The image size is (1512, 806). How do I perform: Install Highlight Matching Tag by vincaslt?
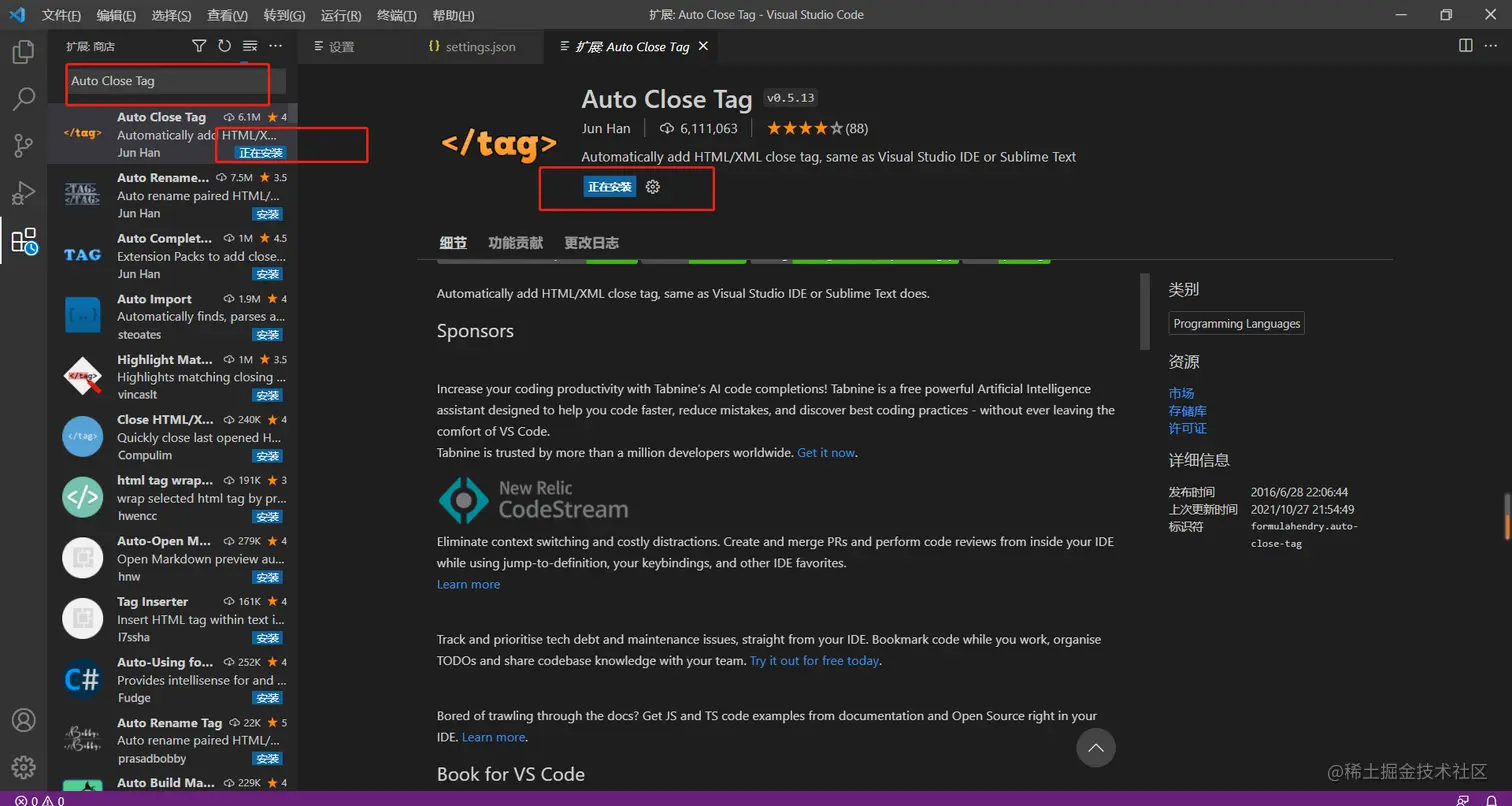pos(267,395)
